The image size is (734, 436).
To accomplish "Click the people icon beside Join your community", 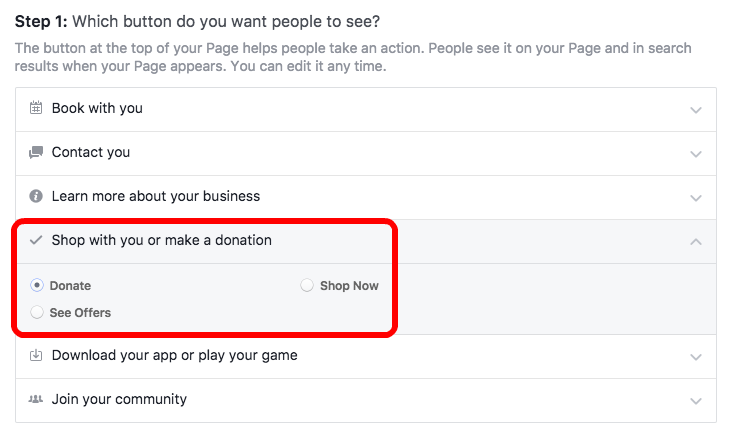I will click(36, 399).
